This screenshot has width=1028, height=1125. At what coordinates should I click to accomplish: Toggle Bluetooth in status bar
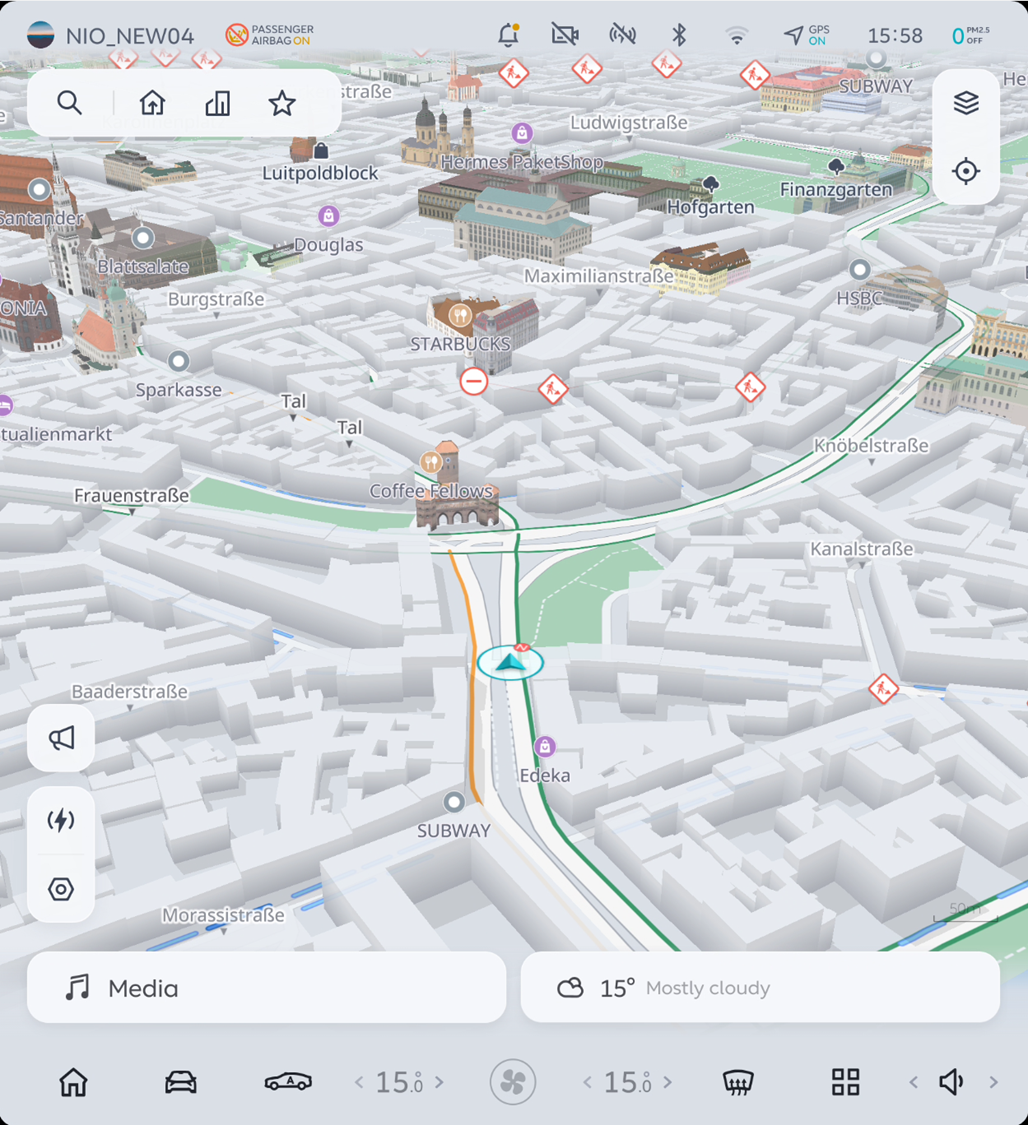click(679, 36)
